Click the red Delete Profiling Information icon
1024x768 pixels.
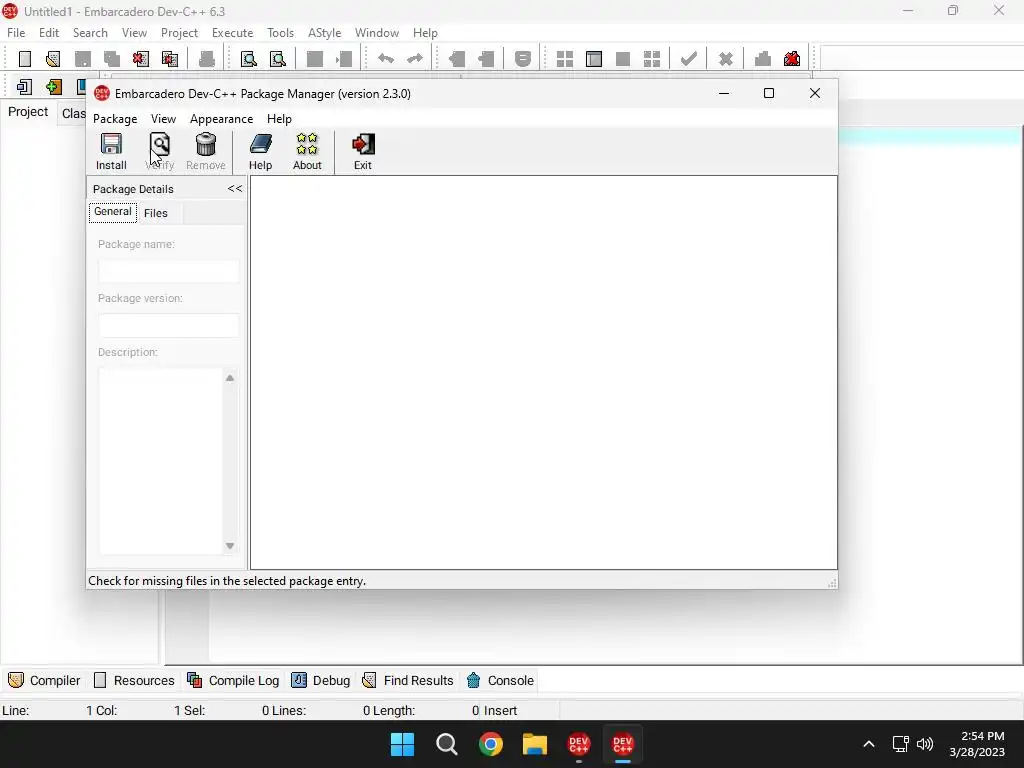792,59
